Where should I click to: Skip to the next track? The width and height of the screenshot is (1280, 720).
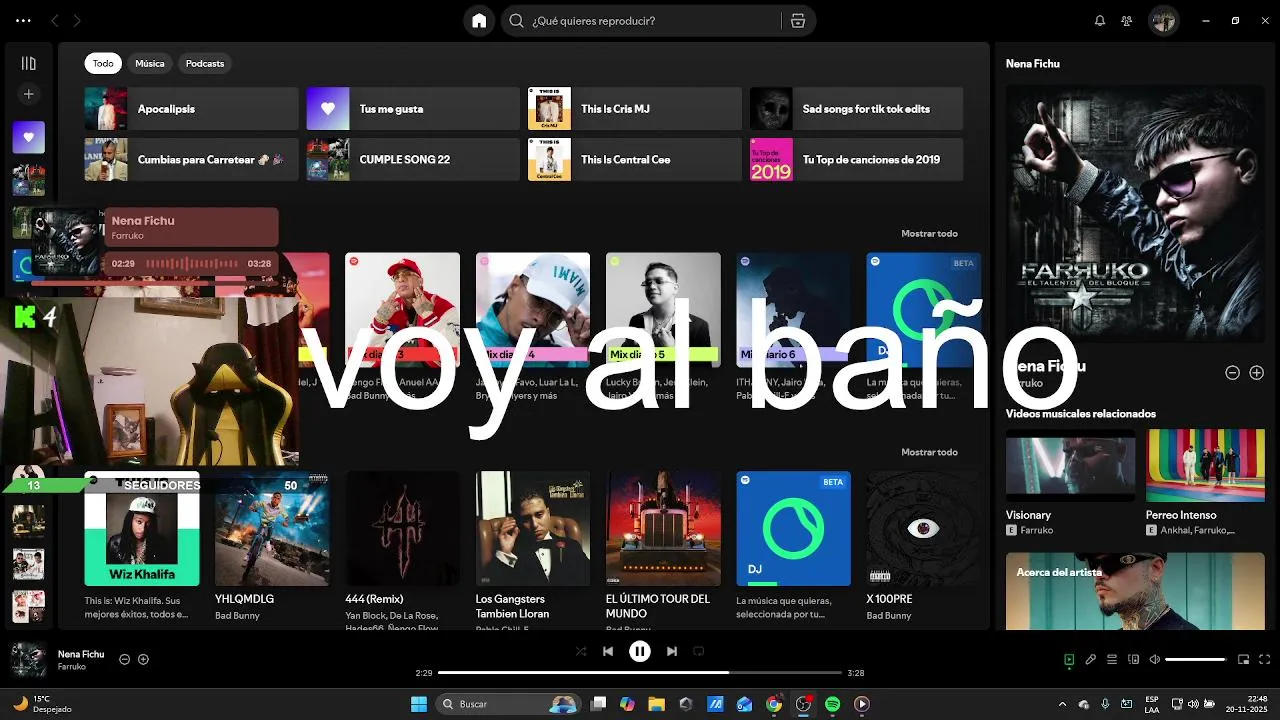672,651
